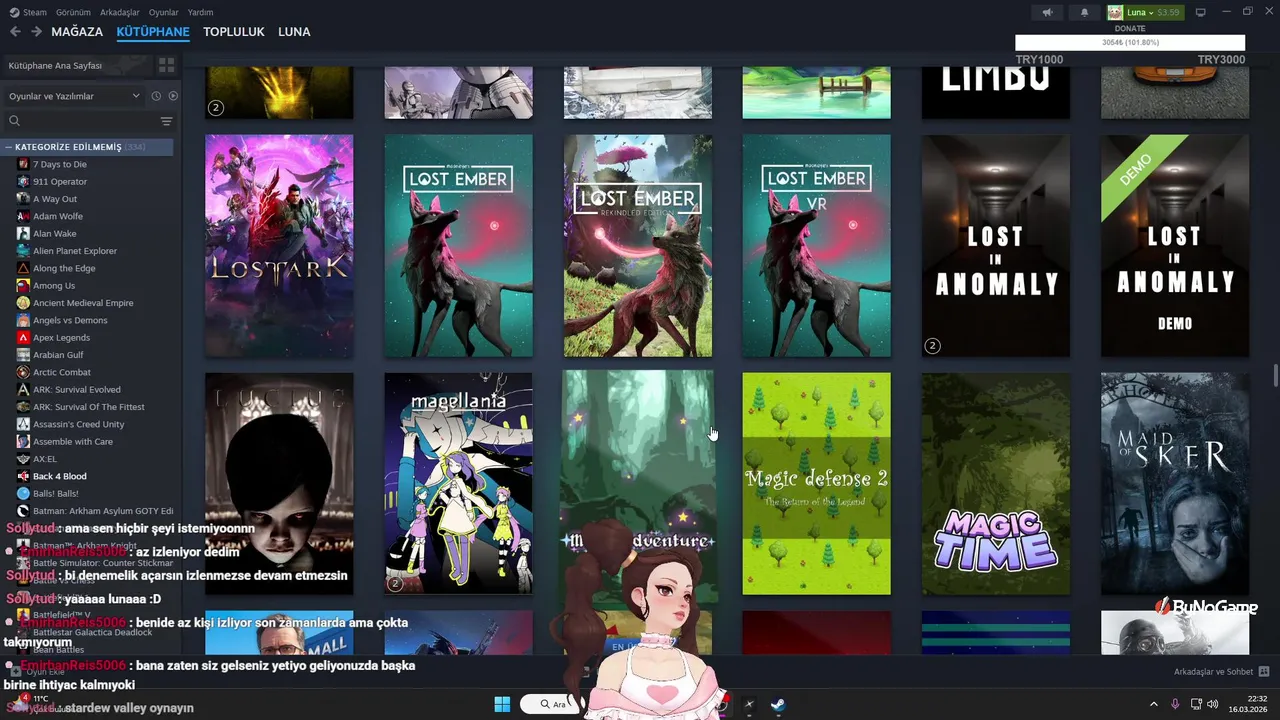Select ARK: Survival Evolved in list
The image size is (1280, 720).
pos(77,389)
